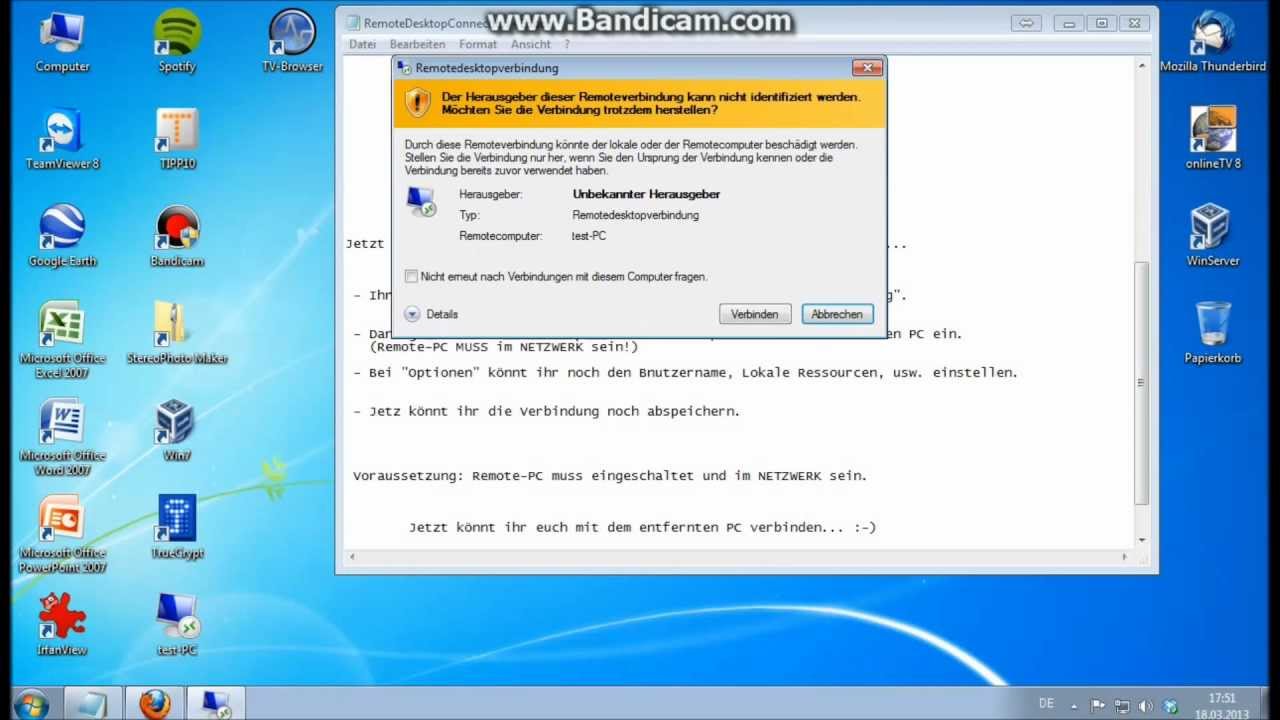Open Mozilla Thunderbird desktop icon
This screenshot has width=1280, height=720.
point(1212,42)
